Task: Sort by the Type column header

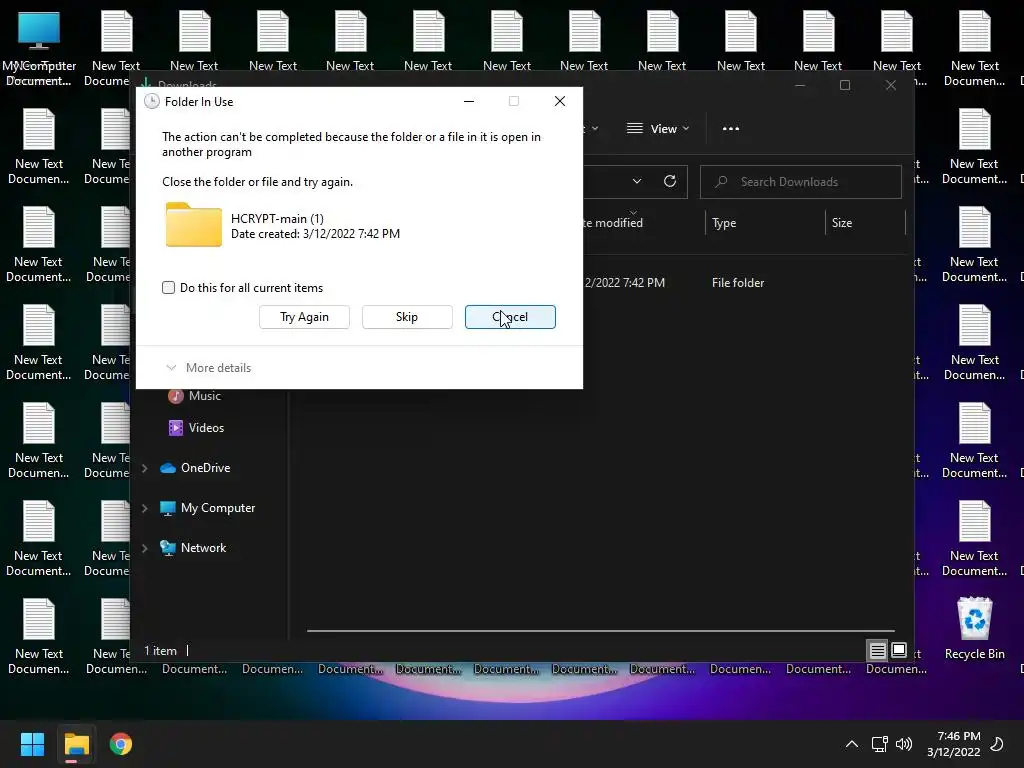Action: tap(724, 223)
